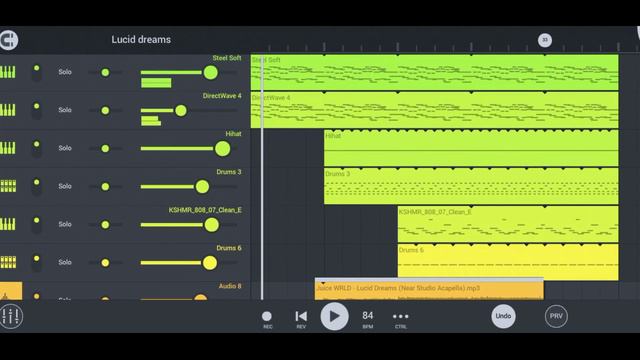Click the Undo button

[x=503, y=316]
